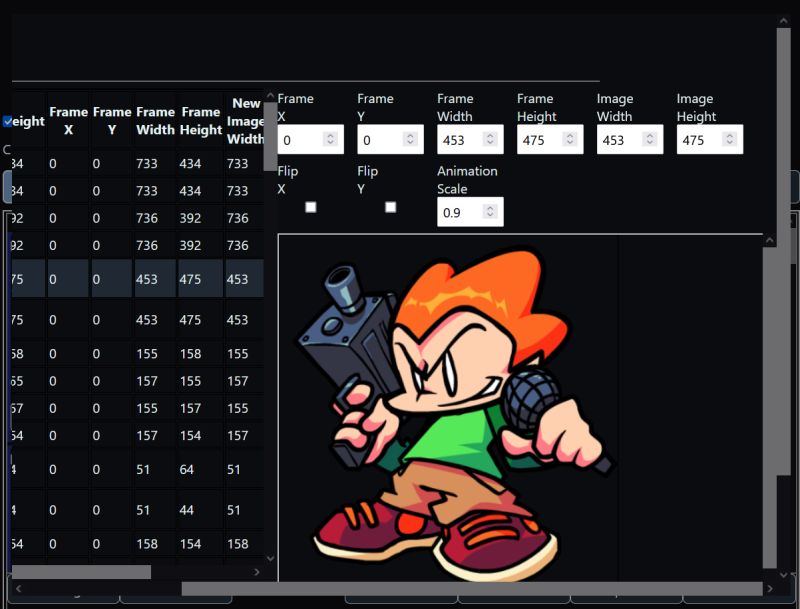Decrease Image Height with the down arrow
The width and height of the screenshot is (800, 609).
coord(728,144)
